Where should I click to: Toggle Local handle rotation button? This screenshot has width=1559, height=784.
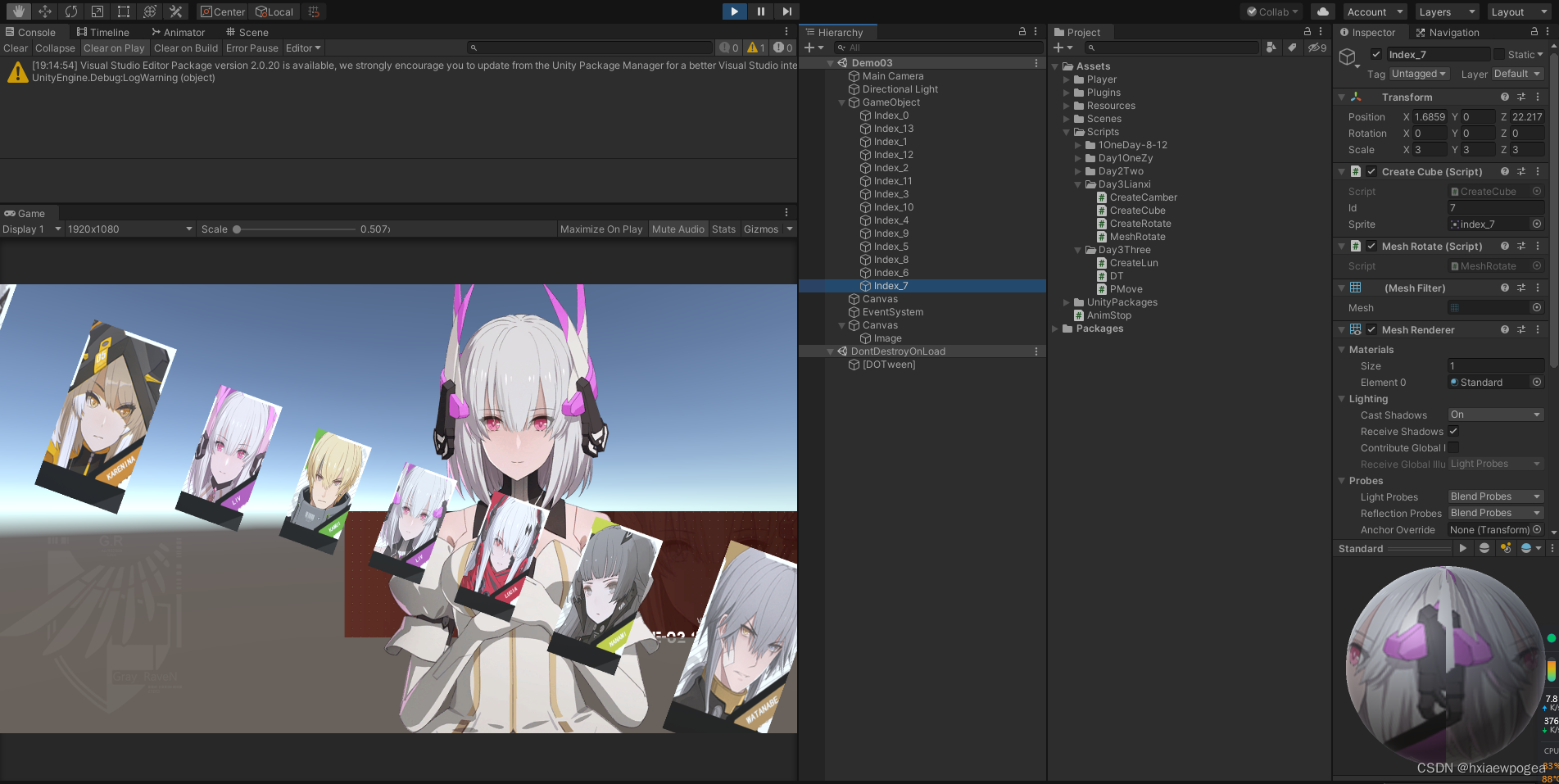click(x=274, y=11)
